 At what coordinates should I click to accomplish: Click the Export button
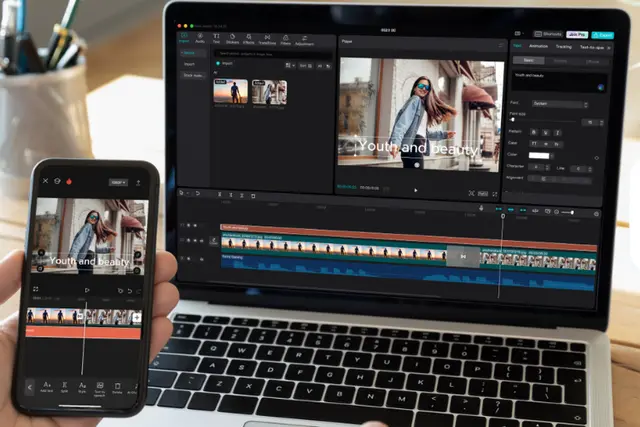tap(603, 35)
